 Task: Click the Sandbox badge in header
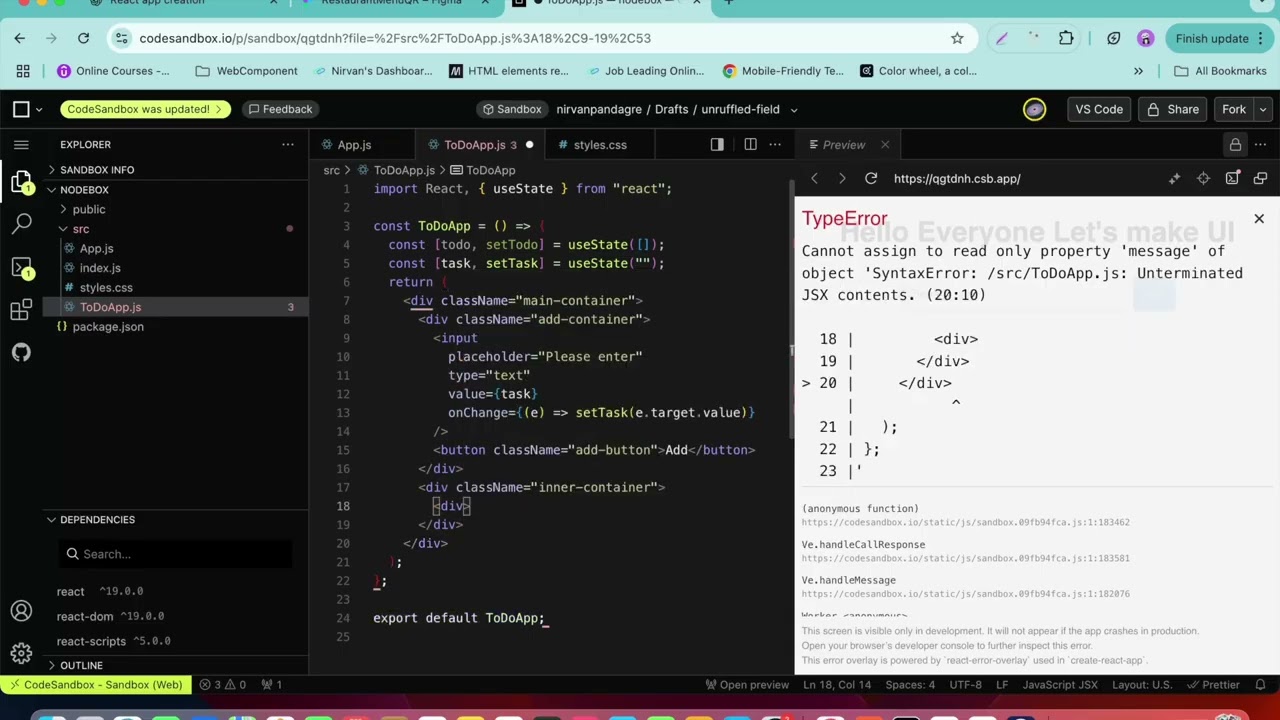pyautogui.click(x=512, y=109)
